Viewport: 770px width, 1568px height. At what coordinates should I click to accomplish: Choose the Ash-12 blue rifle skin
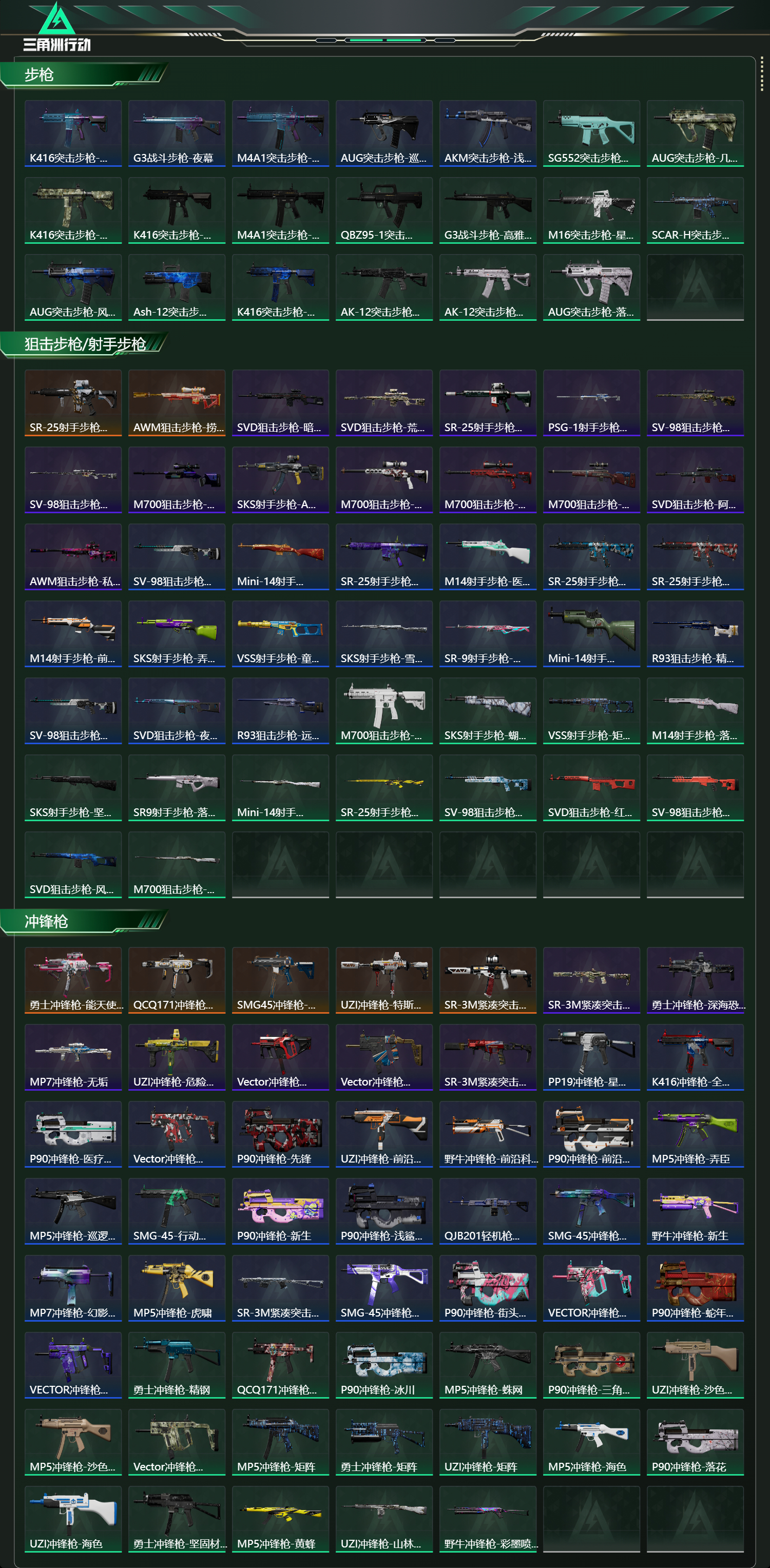(x=177, y=287)
